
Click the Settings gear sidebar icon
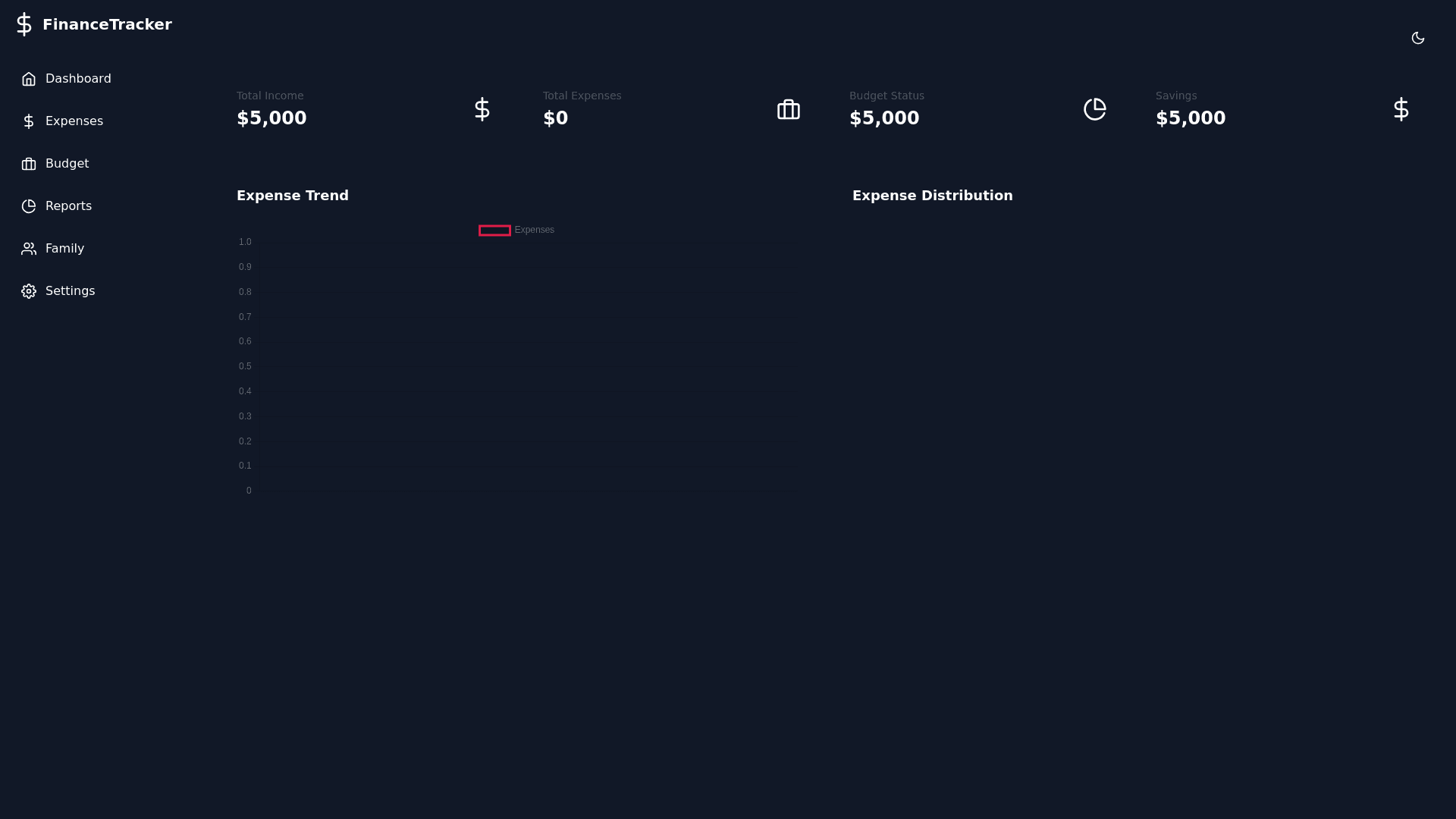[29, 291]
